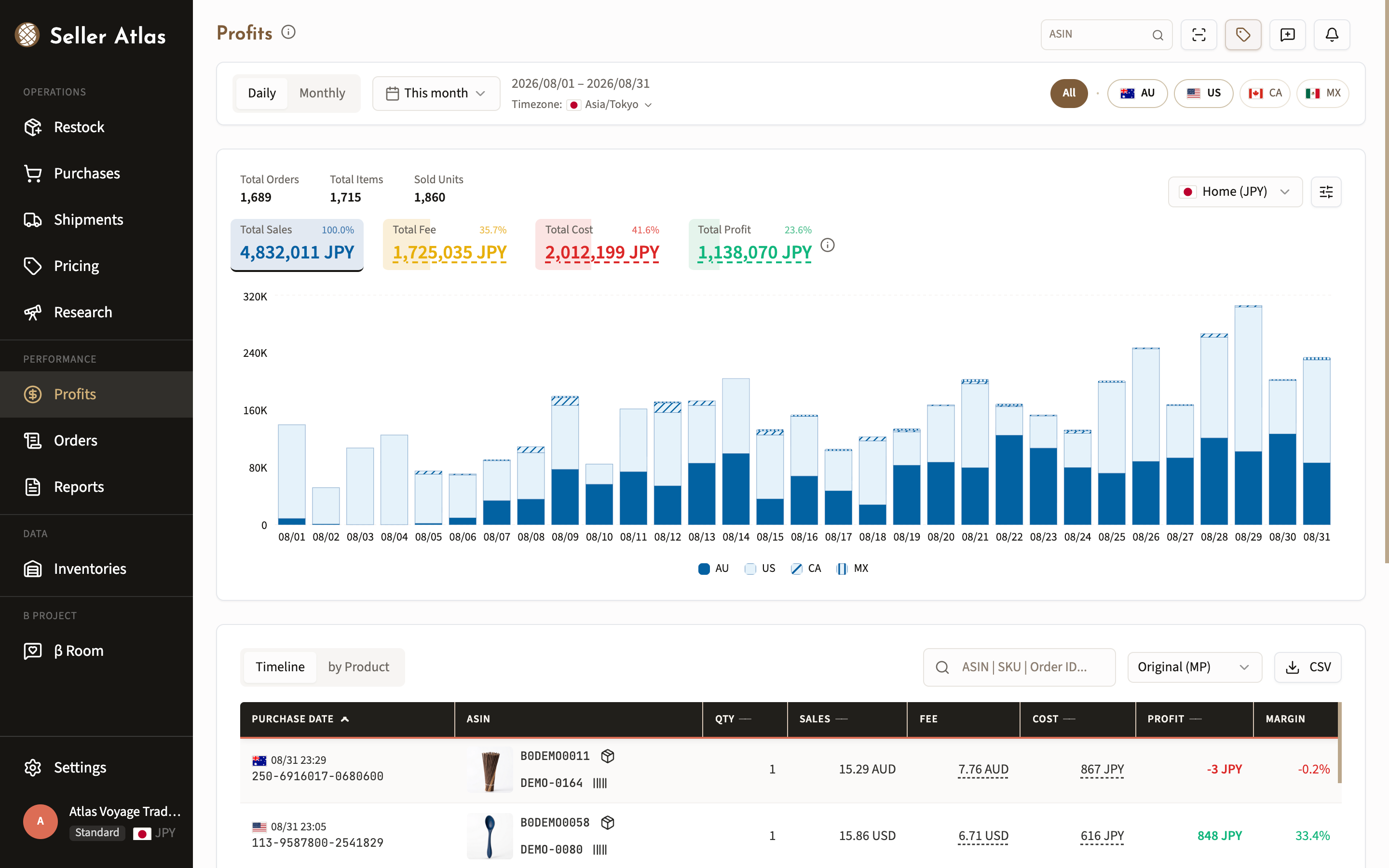Open the Original (MP) dropdown

(1195, 667)
